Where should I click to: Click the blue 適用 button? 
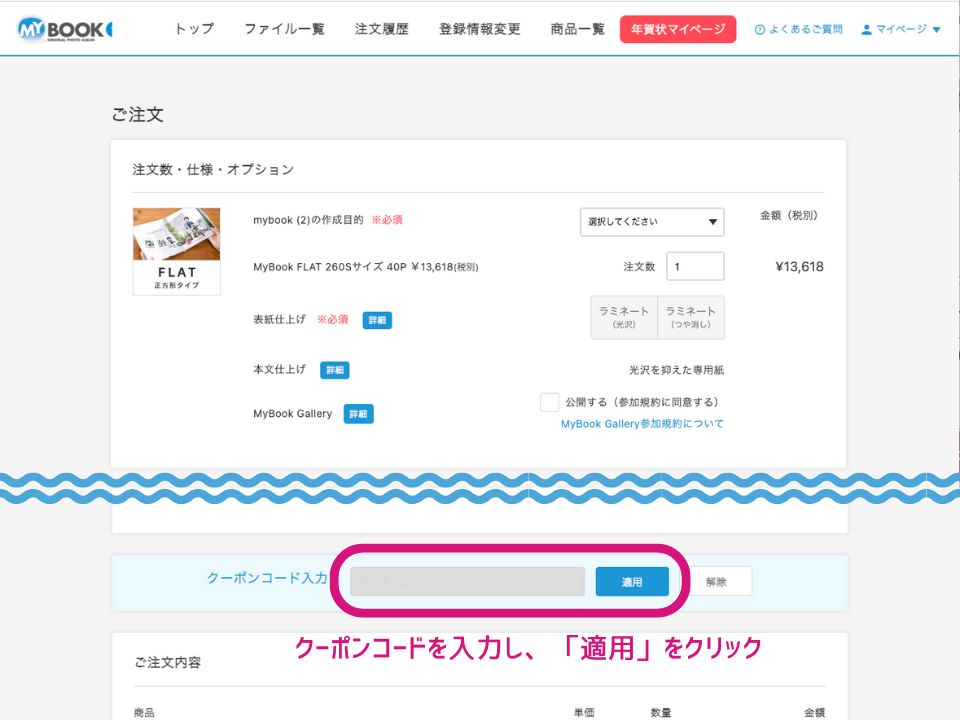[632, 582]
